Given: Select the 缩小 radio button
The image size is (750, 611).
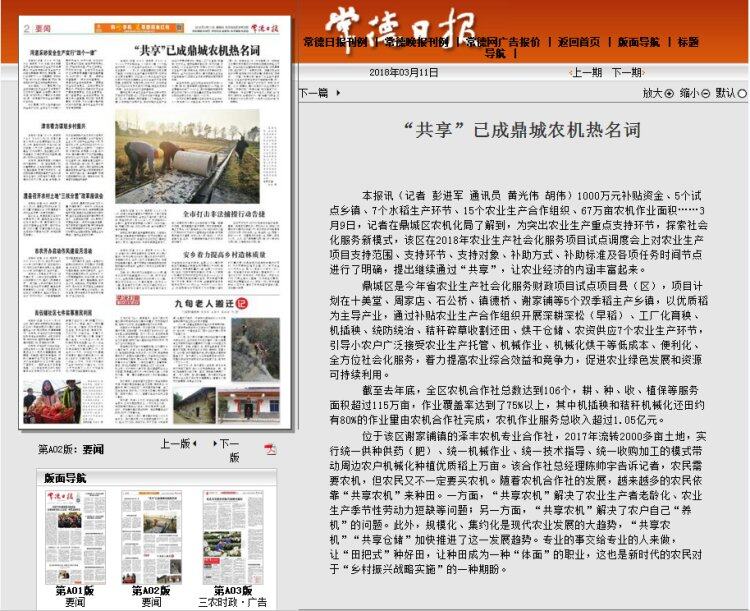Looking at the screenshot, I should click(705, 93).
